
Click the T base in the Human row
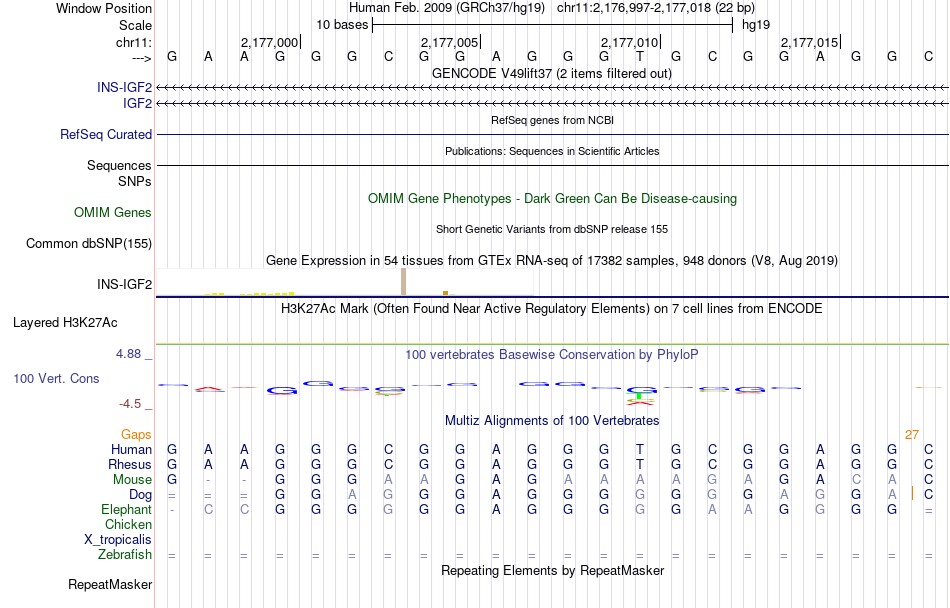(x=640, y=449)
